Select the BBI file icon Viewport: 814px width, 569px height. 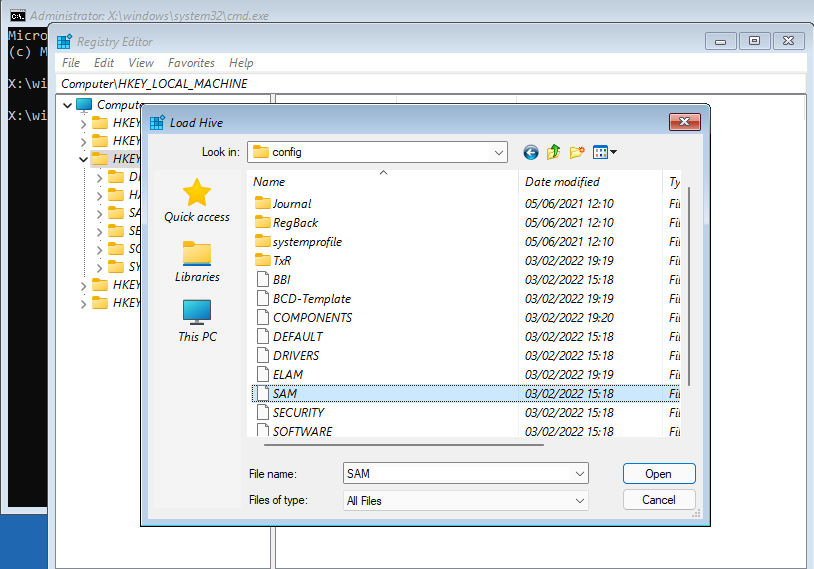263,279
